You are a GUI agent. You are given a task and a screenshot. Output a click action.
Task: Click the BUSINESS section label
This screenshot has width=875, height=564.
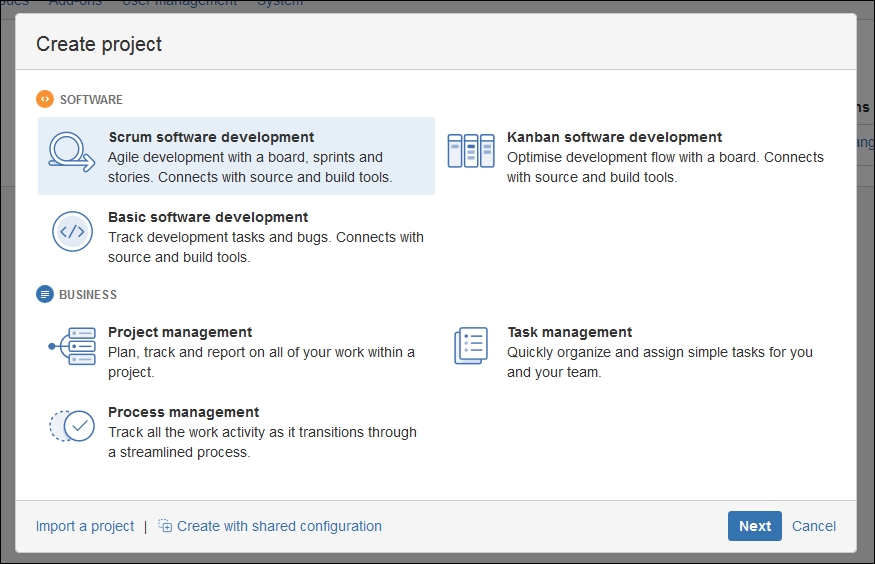point(88,295)
